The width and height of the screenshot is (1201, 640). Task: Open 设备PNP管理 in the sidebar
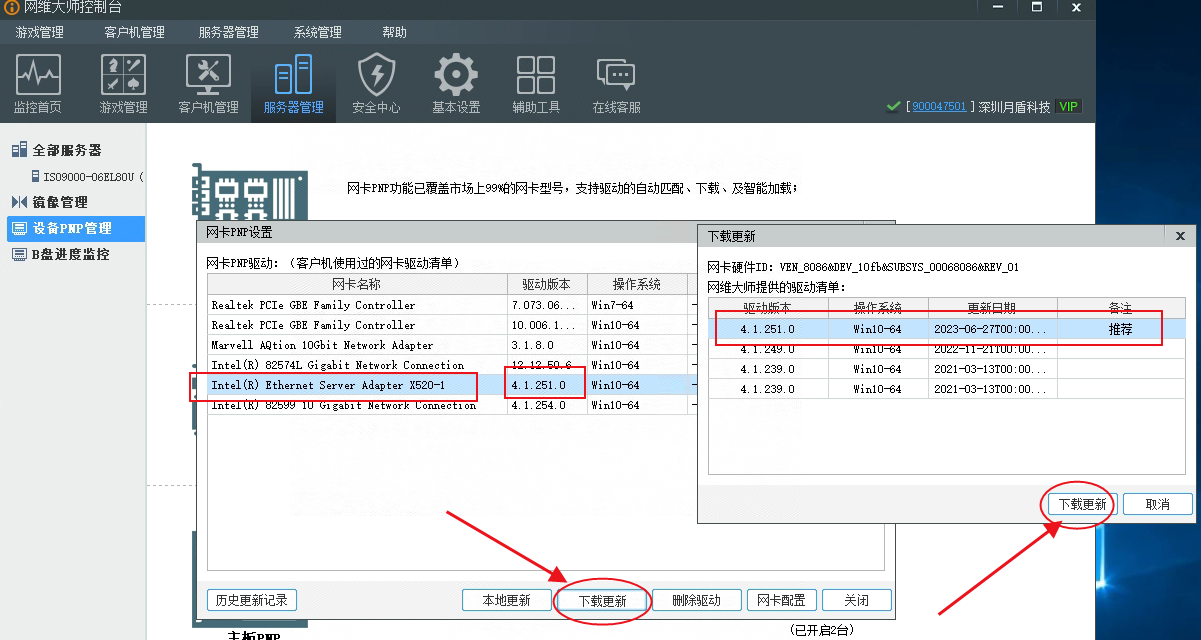click(75, 228)
